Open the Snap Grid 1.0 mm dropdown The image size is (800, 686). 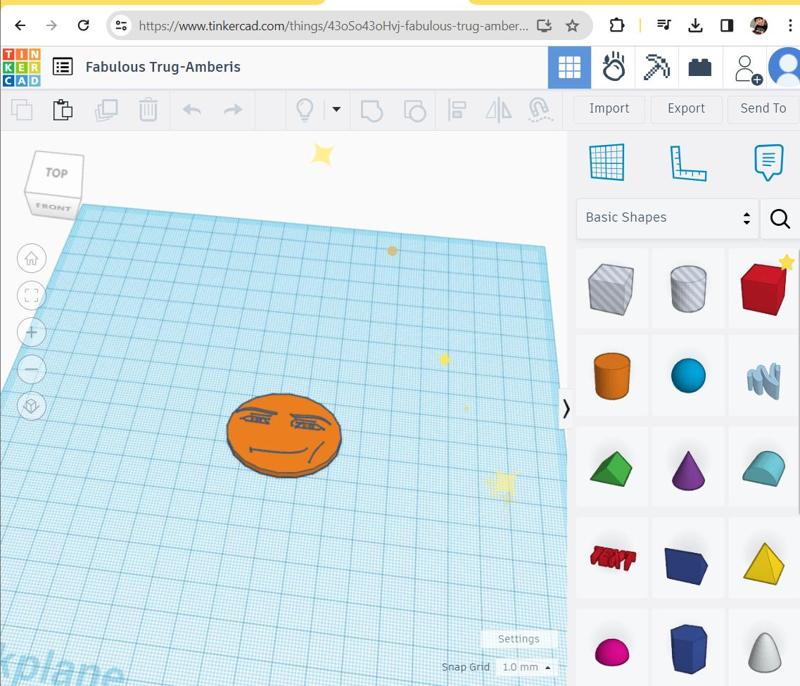pyautogui.click(x=526, y=667)
